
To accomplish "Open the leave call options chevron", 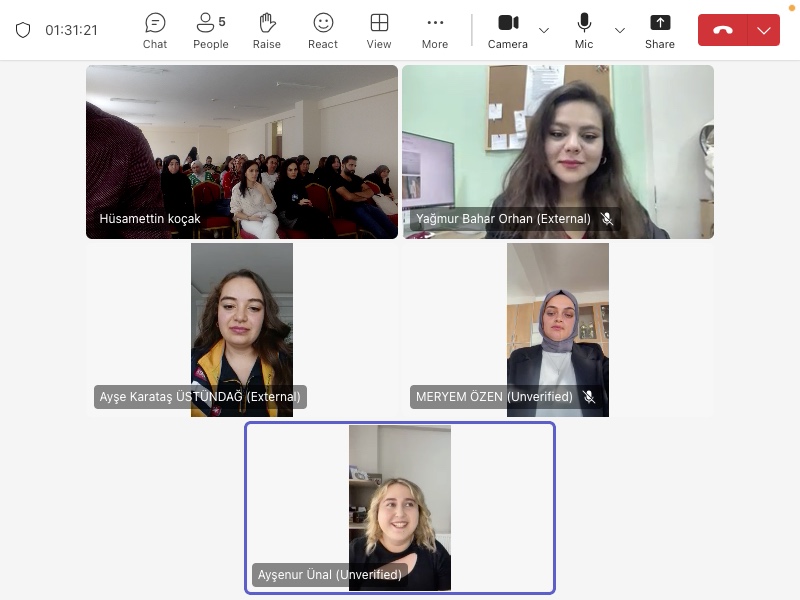I will pos(764,30).
